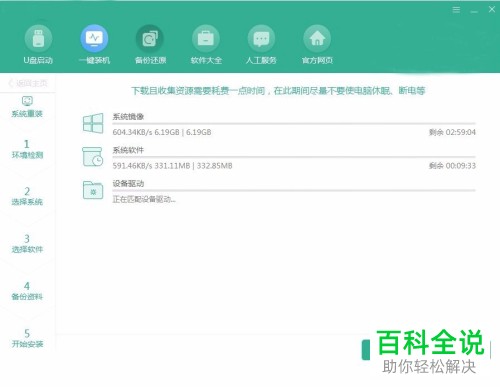Click the 系统镜像 label

pos(128,116)
